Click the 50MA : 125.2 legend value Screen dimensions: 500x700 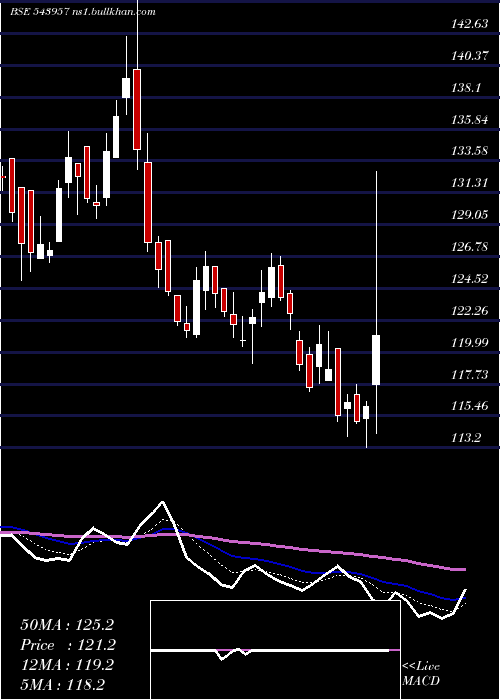click(x=67, y=625)
